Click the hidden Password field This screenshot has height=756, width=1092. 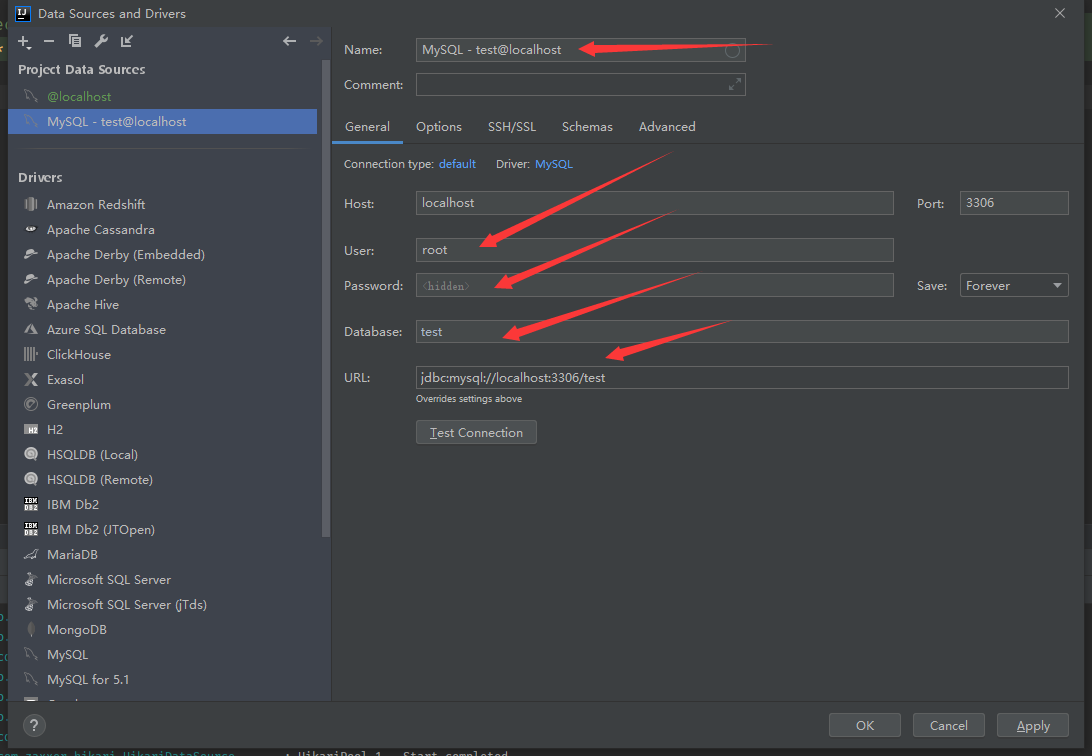point(655,285)
